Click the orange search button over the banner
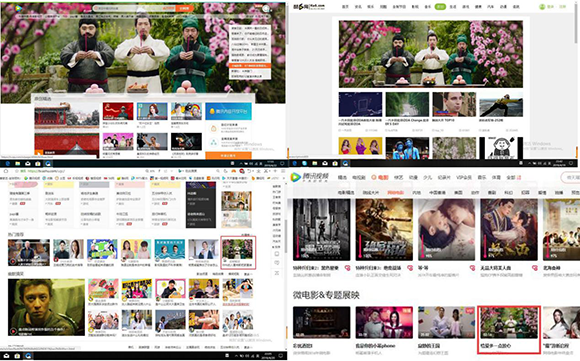This screenshot has height=361, width=580. point(184,8)
